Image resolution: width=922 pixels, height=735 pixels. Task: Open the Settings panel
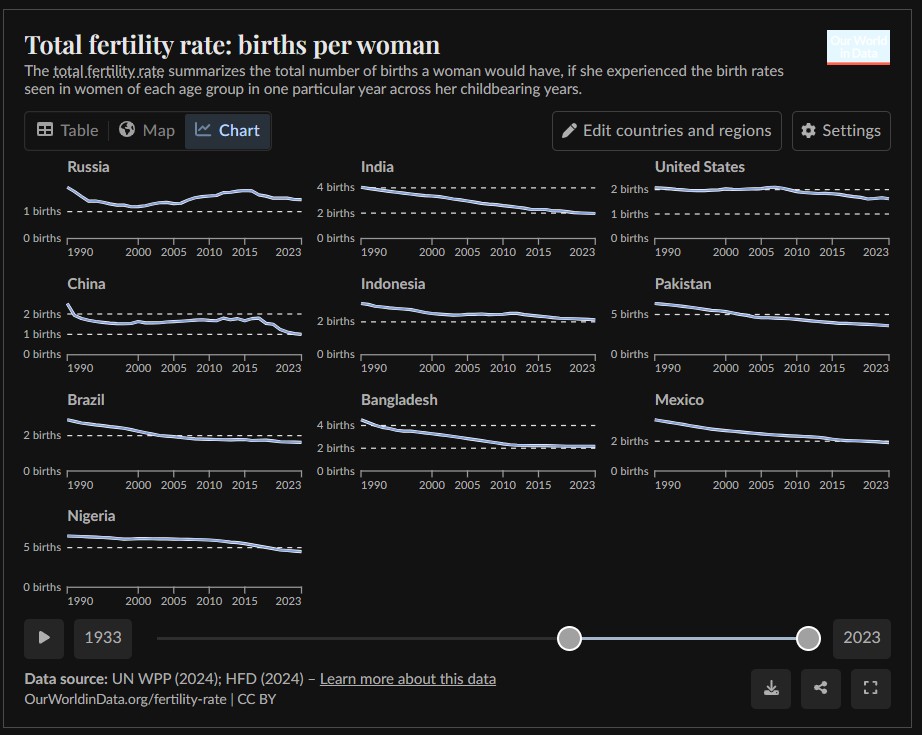tap(841, 131)
